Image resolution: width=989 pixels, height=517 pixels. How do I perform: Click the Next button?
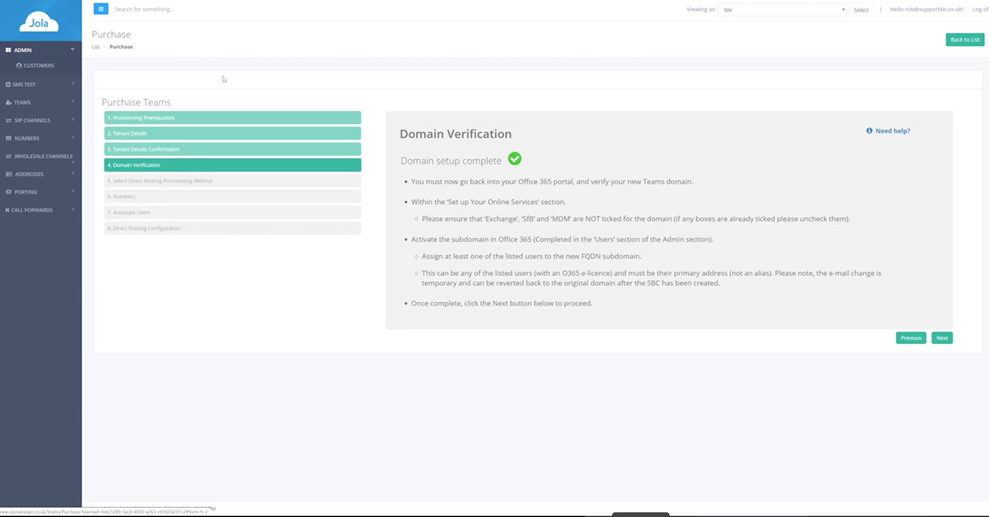[x=942, y=338]
